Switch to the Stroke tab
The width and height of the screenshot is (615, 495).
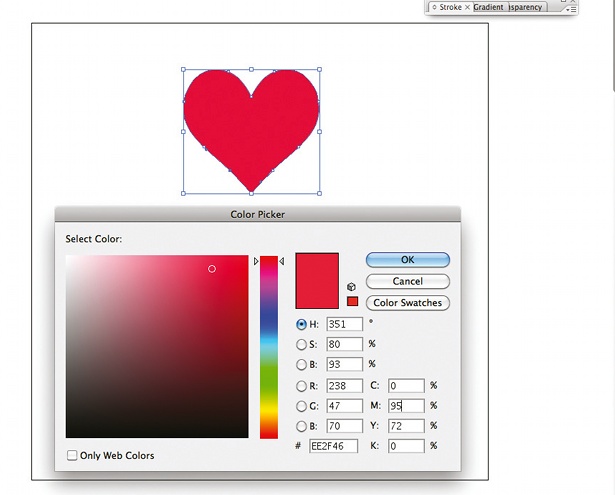(450, 7)
